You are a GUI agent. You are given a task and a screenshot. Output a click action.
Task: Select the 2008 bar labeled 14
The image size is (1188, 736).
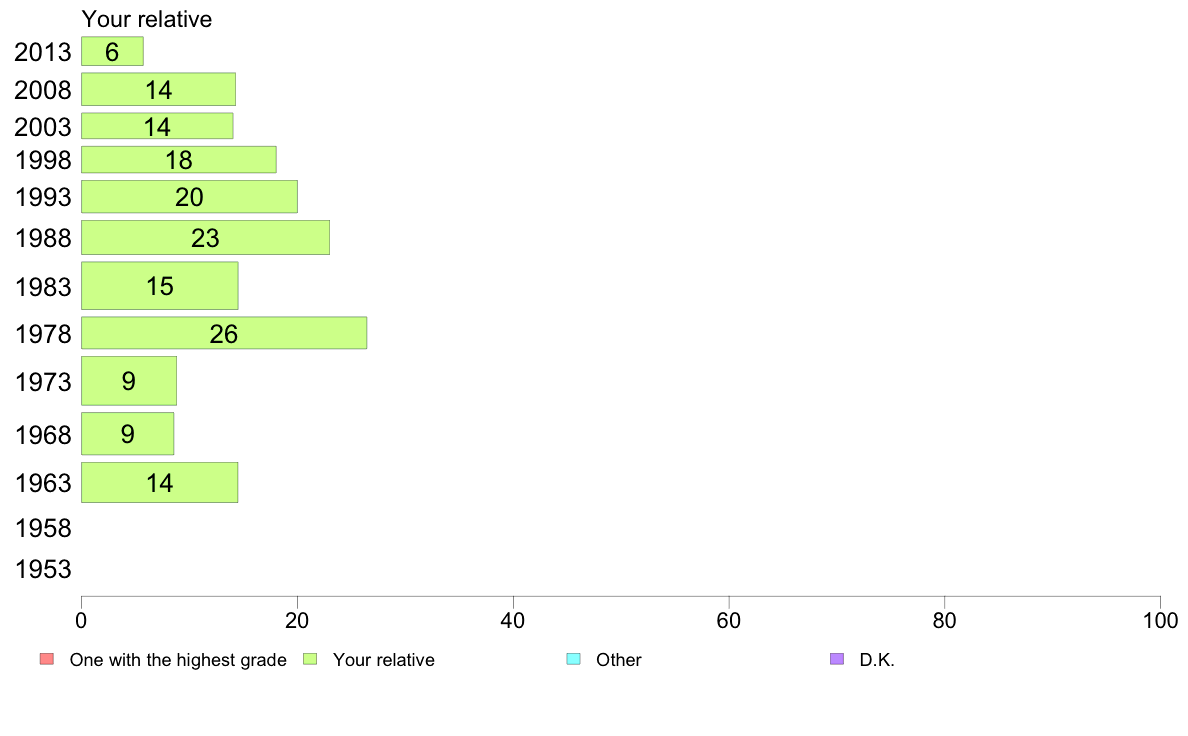click(158, 89)
